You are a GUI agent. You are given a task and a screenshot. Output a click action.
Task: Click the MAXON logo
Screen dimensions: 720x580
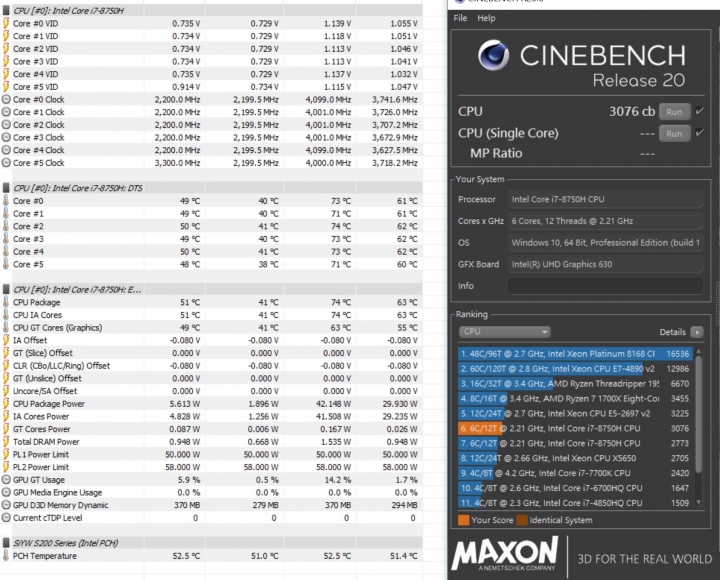click(x=505, y=553)
